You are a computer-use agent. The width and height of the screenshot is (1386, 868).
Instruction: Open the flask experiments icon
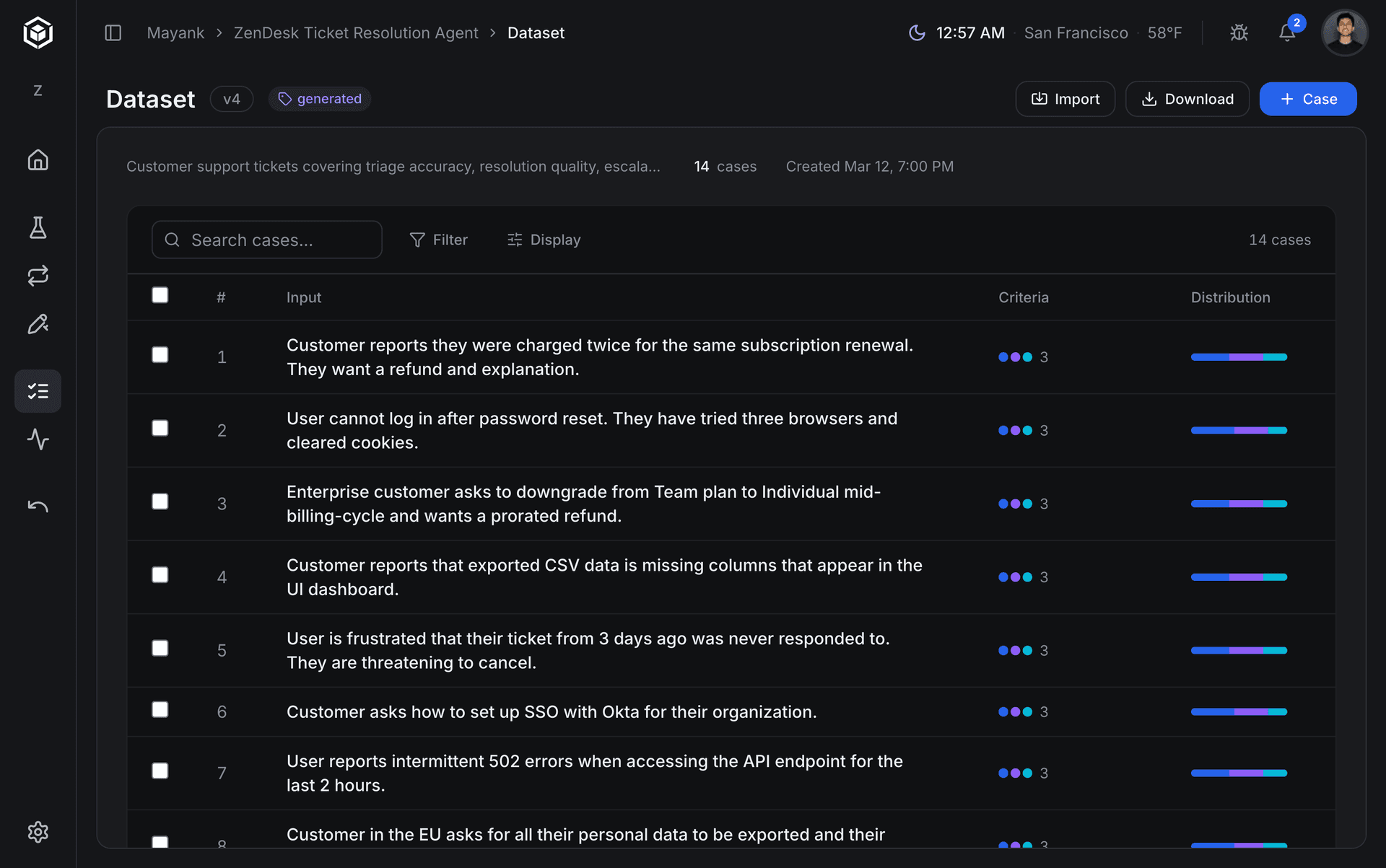38,228
